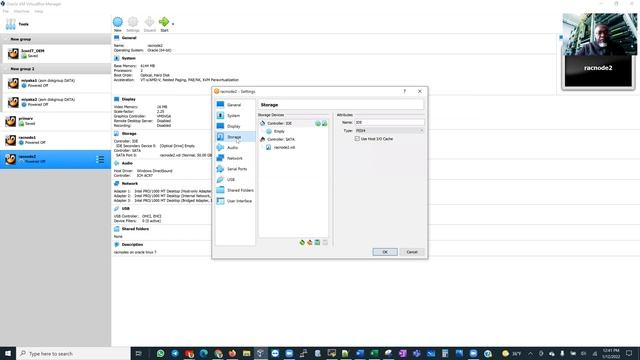This screenshot has width=640, height=360.
Task: Open the taskbar clock and date
Action: click(x=611, y=353)
